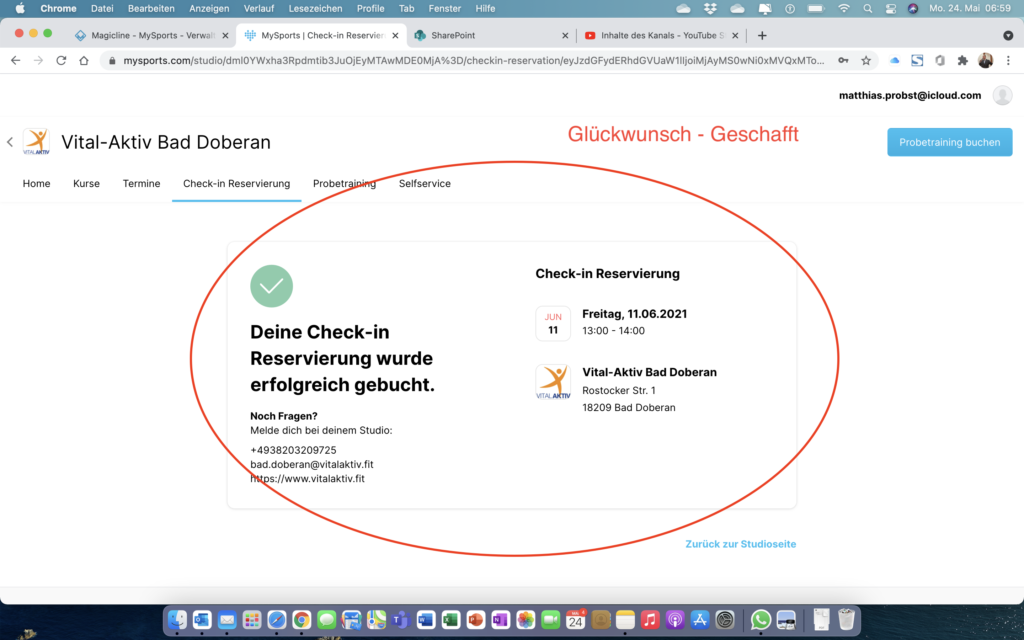Open the https://www.vitalaktiv.fit website link
The height and width of the screenshot is (640, 1024).
(307, 479)
